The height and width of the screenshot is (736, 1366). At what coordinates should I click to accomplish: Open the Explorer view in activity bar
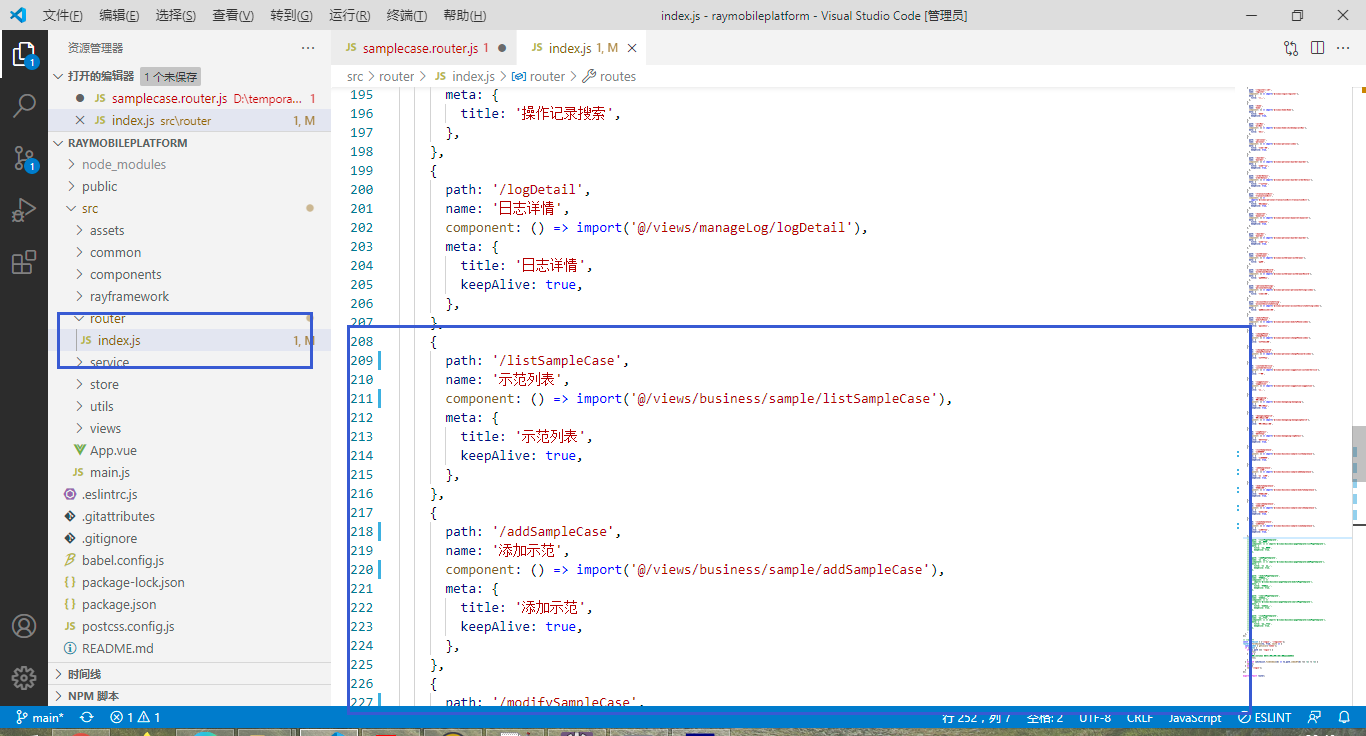[x=24, y=54]
